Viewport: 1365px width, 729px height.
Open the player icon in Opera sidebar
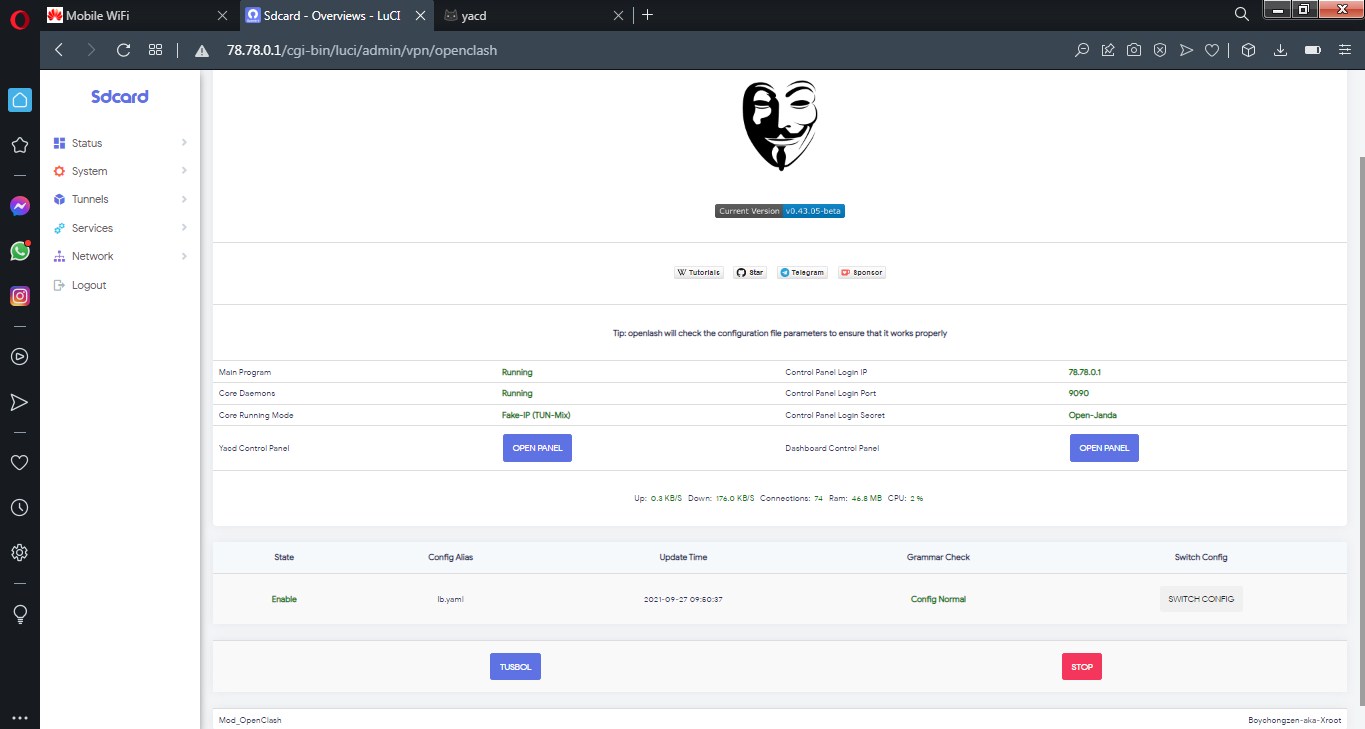tap(19, 356)
